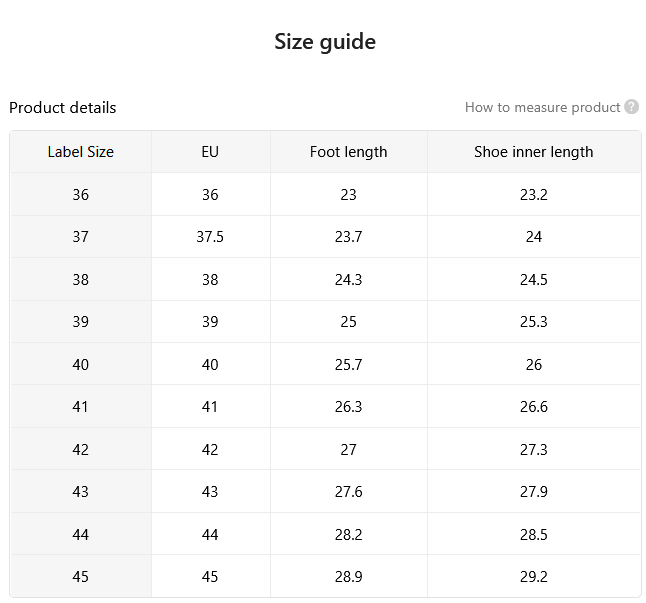Click label size 43 cell

(81, 491)
